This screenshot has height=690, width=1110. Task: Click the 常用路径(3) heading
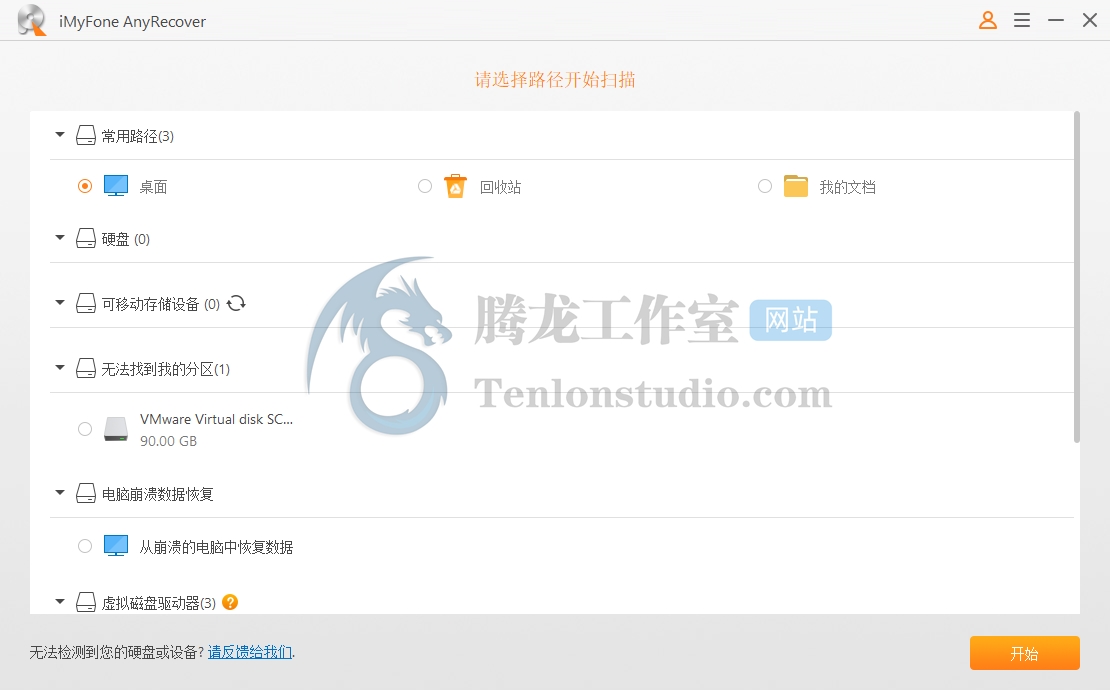137,136
